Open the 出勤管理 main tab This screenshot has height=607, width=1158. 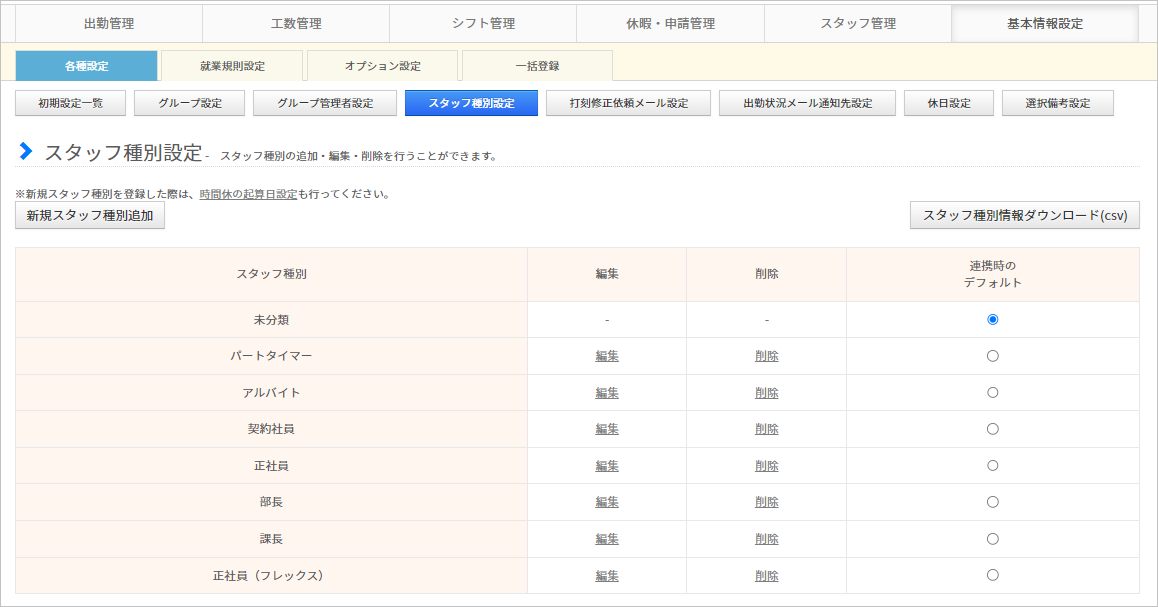coord(109,24)
